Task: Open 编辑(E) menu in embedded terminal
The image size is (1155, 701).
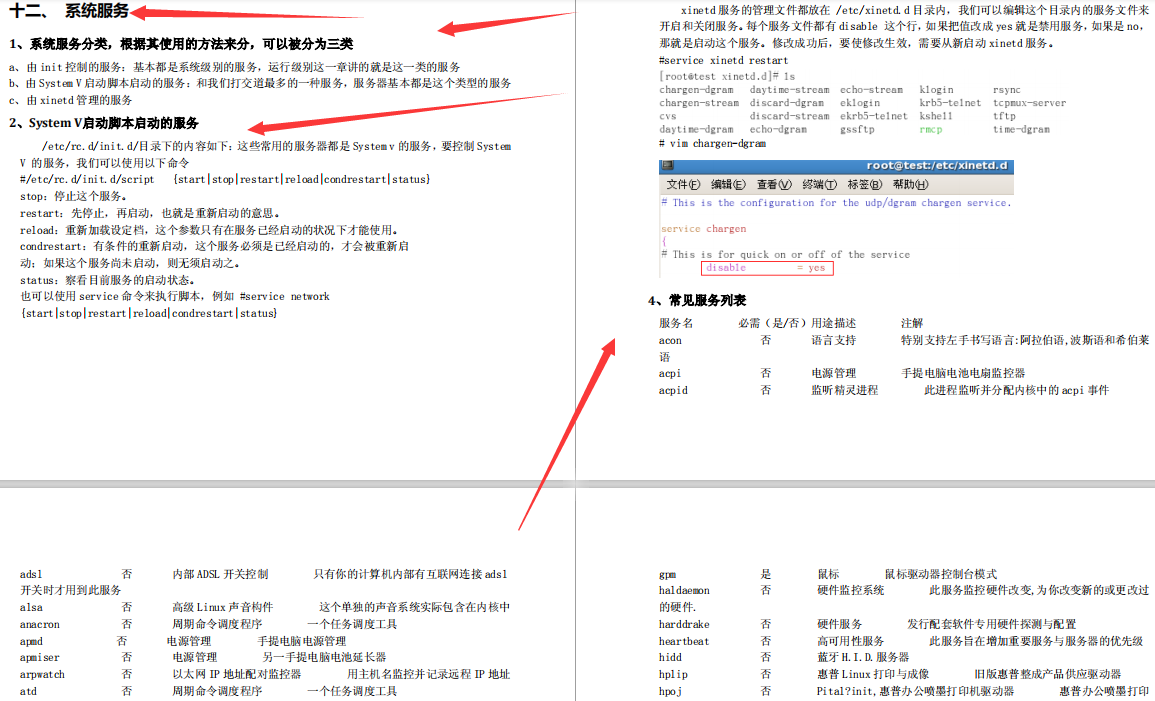Action: coord(728,184)
